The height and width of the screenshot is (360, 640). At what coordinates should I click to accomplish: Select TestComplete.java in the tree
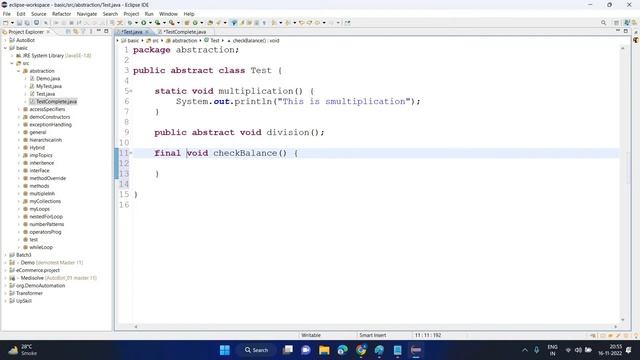pos(56,102)
